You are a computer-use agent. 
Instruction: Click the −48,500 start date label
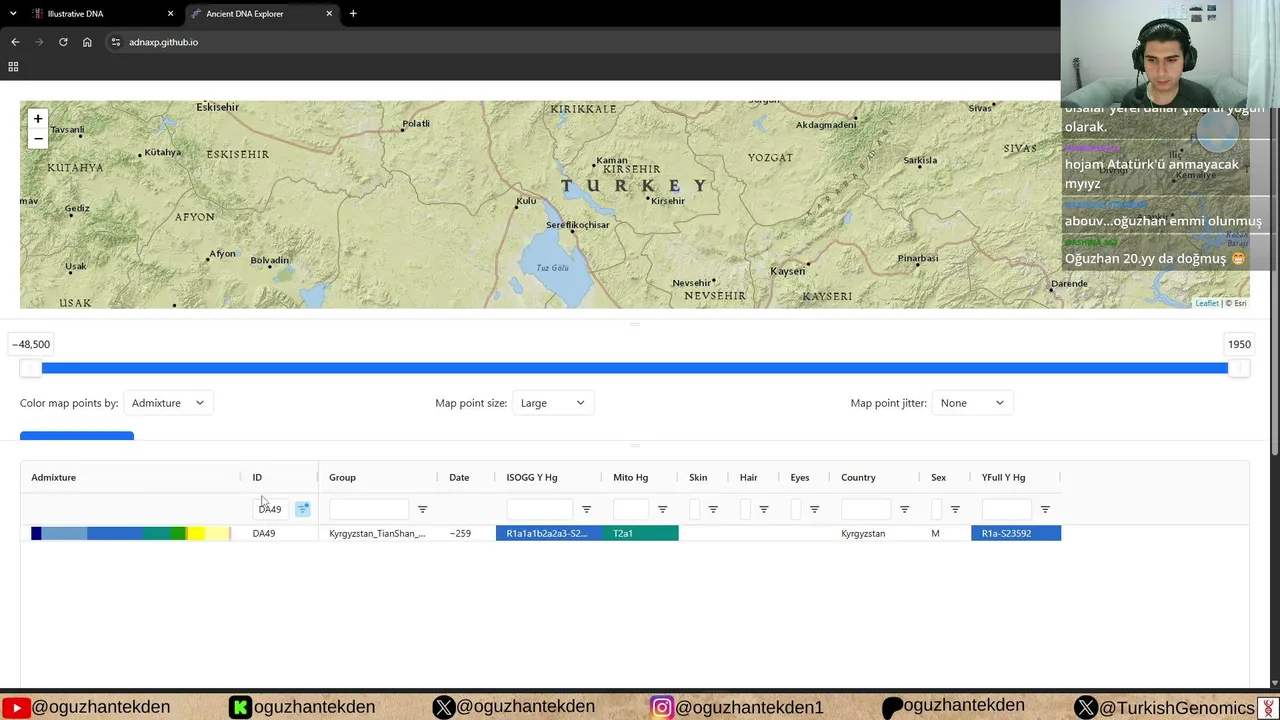(x=31, y=344)
